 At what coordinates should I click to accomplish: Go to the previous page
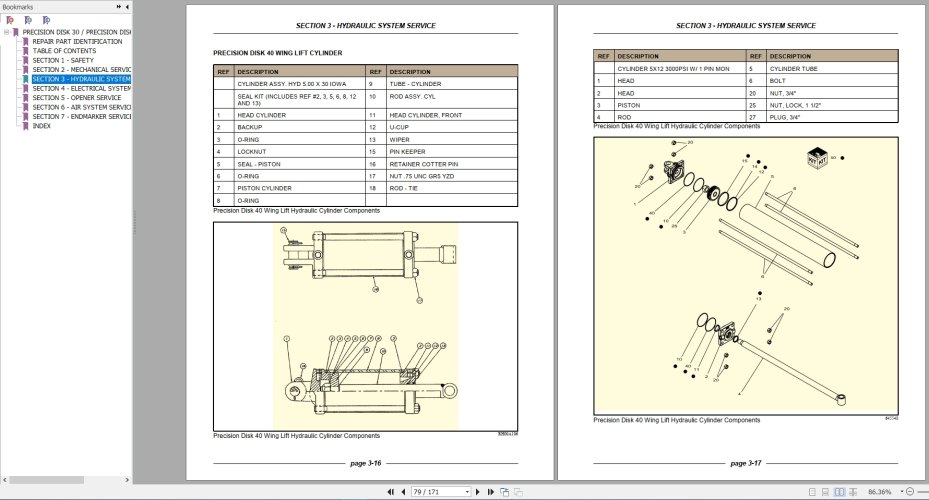coord(403,492)
